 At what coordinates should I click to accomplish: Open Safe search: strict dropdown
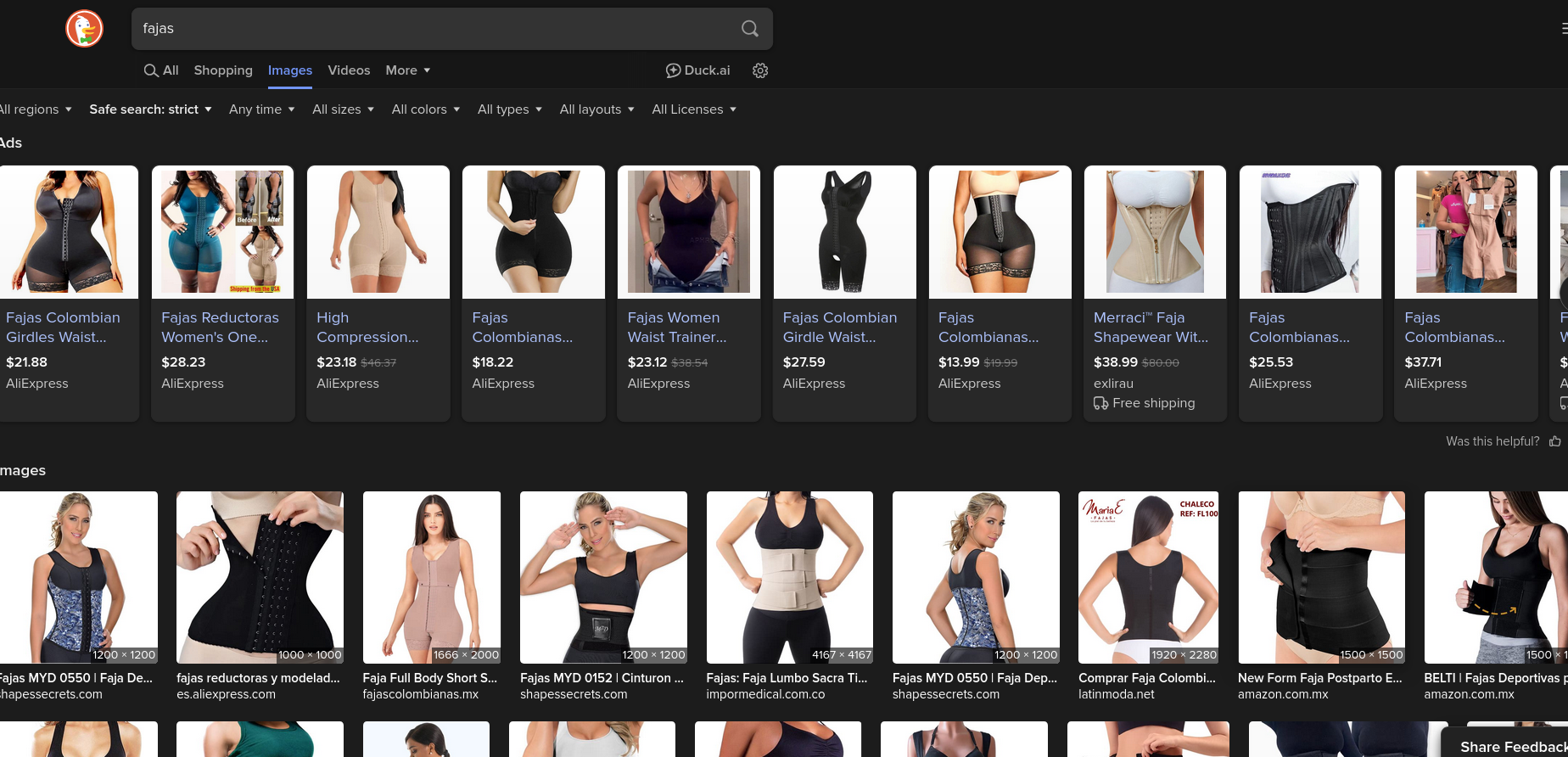[150, 109]
